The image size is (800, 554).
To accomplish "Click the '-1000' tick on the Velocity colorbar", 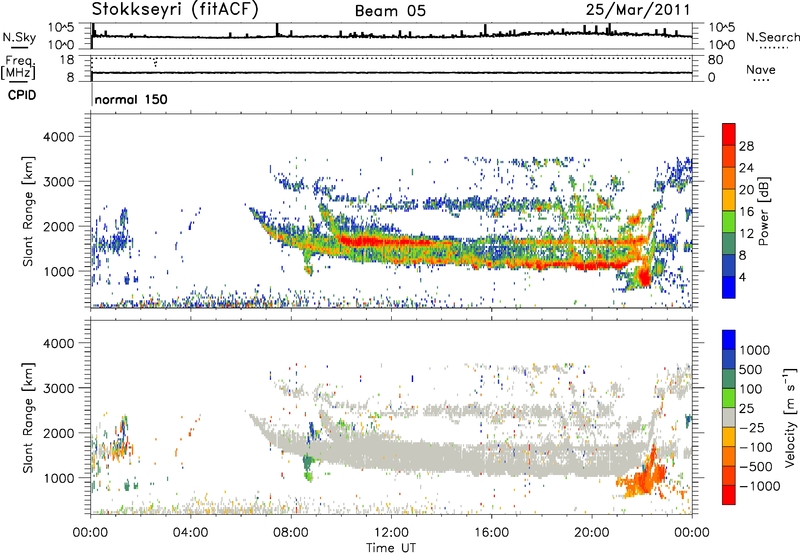I will 760,486.
